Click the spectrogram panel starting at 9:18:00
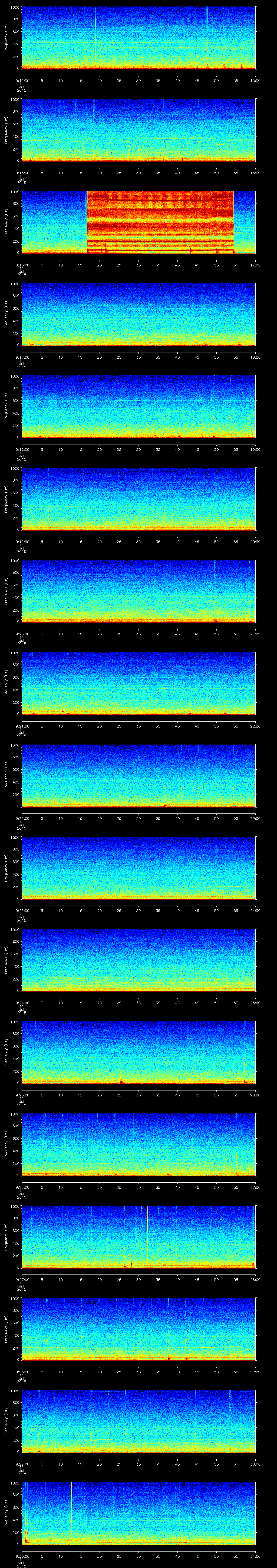277x1568 pixels. click(x=138, y=407)
